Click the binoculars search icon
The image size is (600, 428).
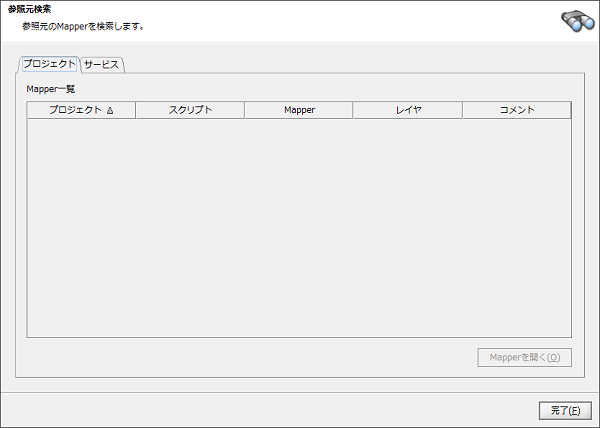pos(578,20)
